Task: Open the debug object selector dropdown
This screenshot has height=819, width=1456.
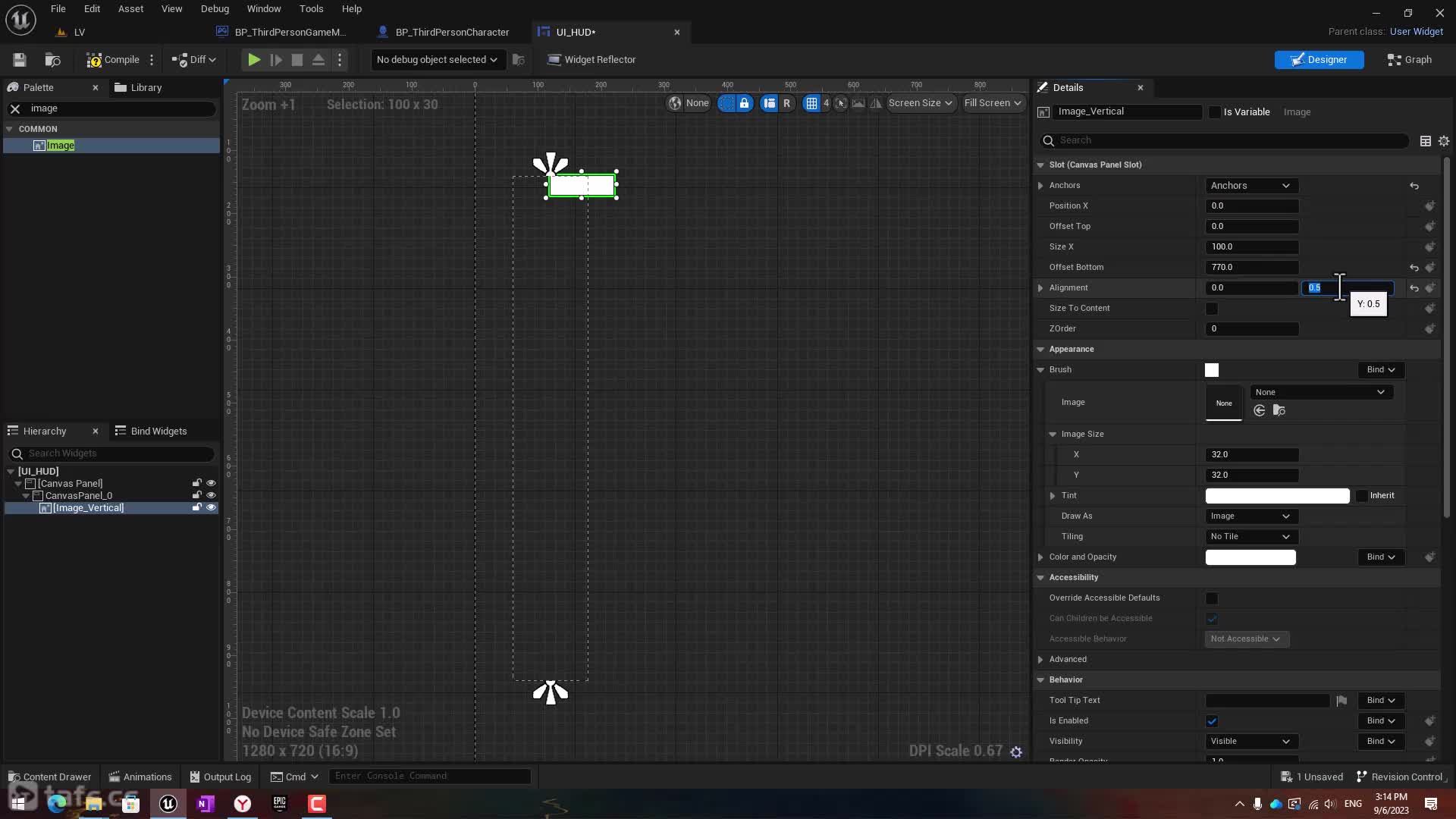Action: tap(437, 60)
